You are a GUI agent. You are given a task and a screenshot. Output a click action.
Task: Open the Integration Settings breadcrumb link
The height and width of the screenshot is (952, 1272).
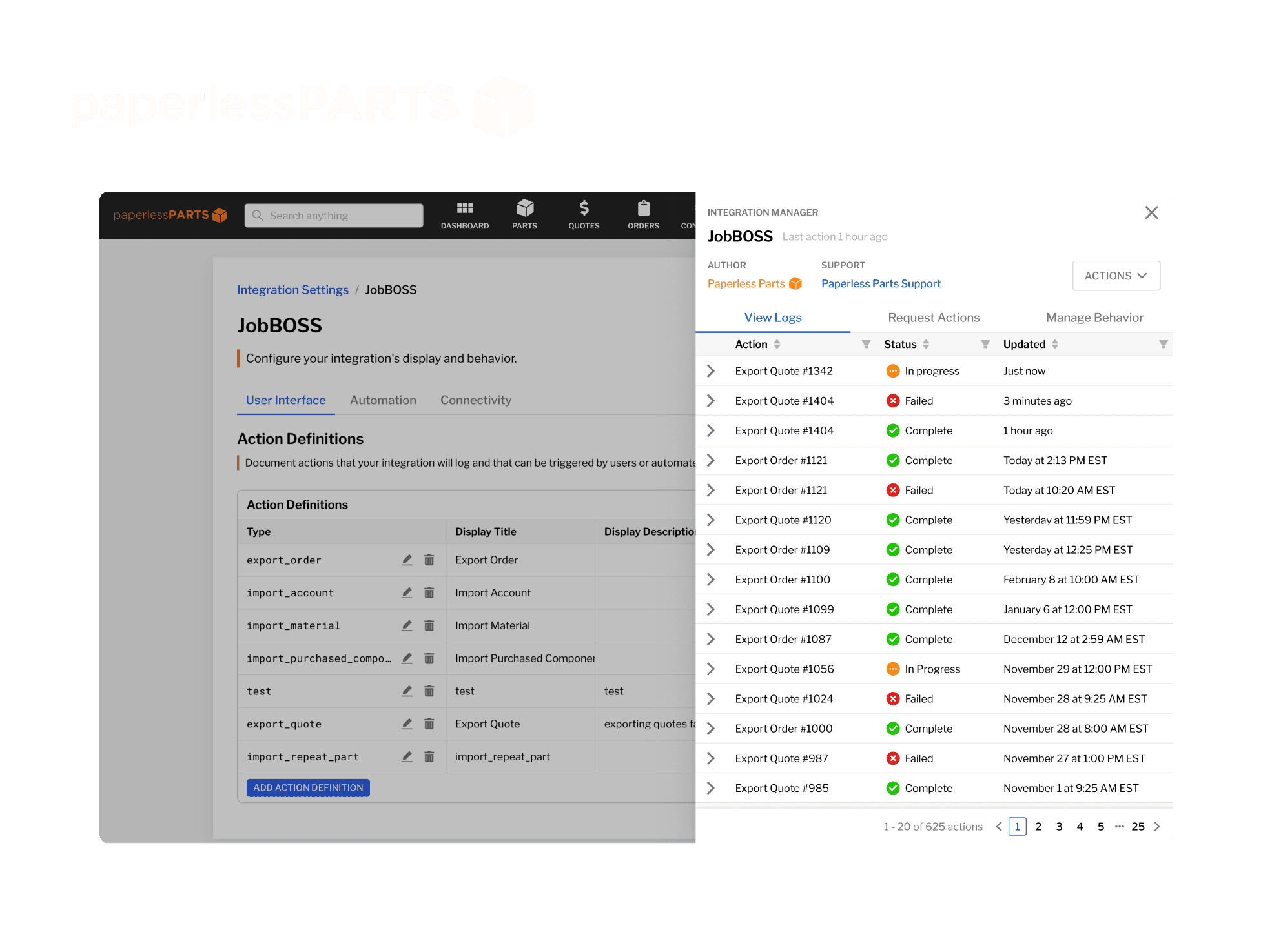click(292, 290)
